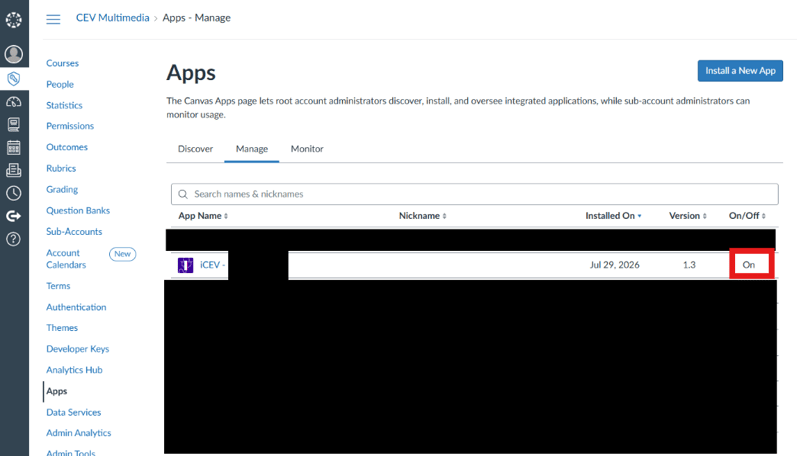Viewport: 800px width, 456px height.
Task: Open the Inbox icon in global navigation
Action: tap(14, 170)
